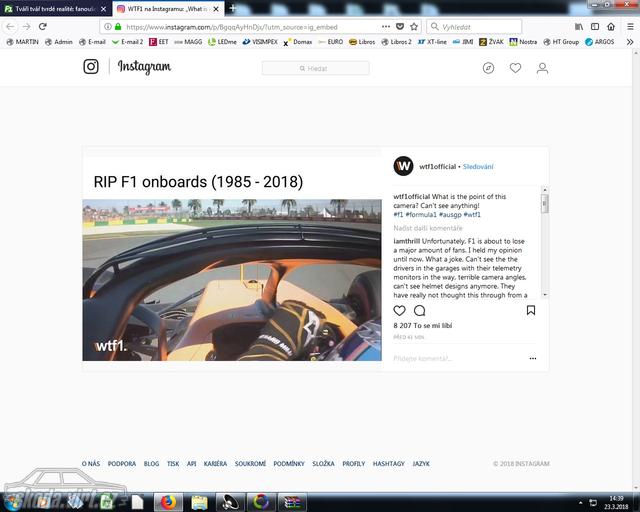Open the JAZYK language footer link
This screenshot has height=512, width=640.
(421, 464)
